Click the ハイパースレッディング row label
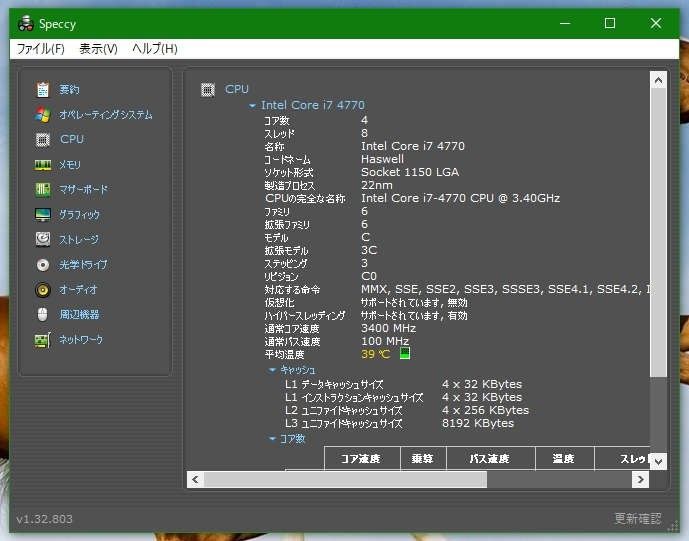689x541 pixels. pos(305,316)
